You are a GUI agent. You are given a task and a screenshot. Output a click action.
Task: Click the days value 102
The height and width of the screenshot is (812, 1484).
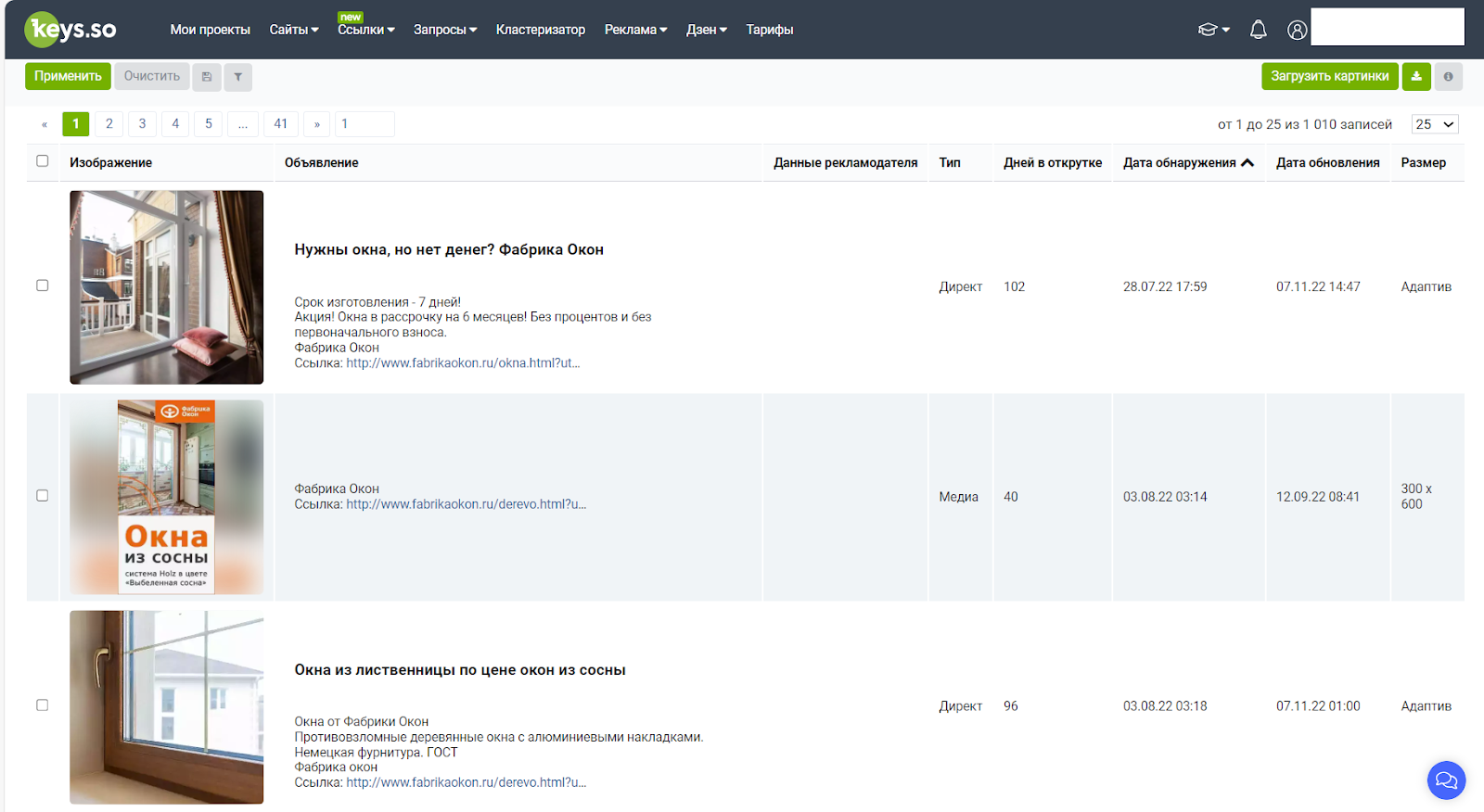tap(1015, 287)
